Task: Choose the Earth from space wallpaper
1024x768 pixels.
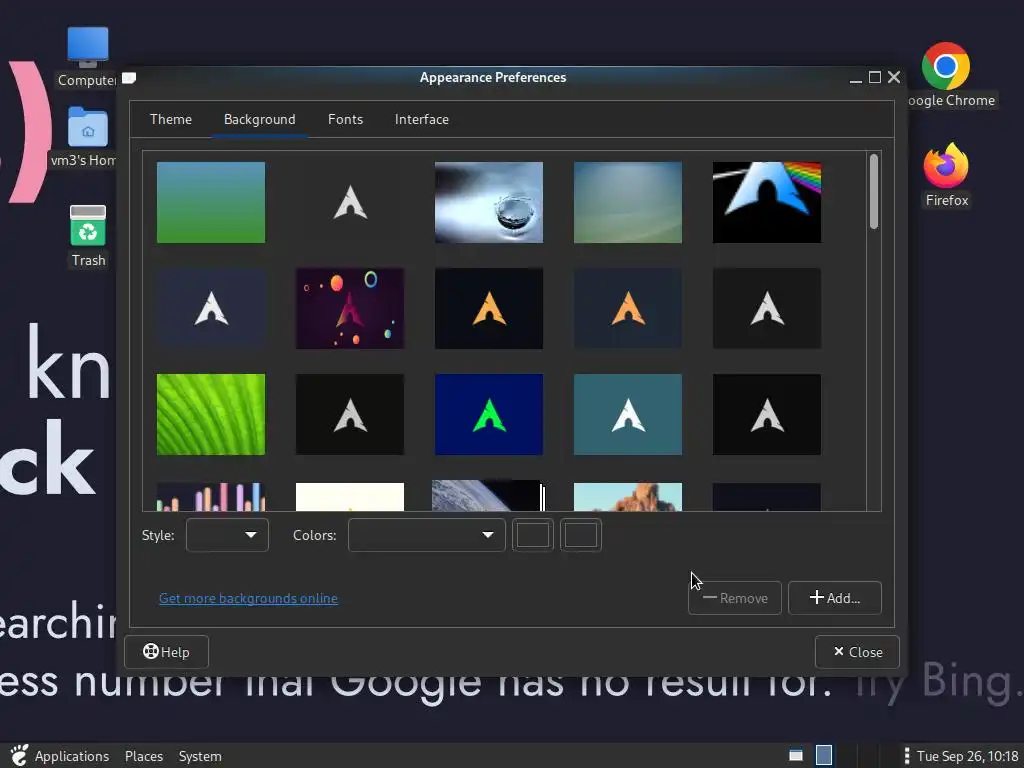Action: tap(488, 496)
